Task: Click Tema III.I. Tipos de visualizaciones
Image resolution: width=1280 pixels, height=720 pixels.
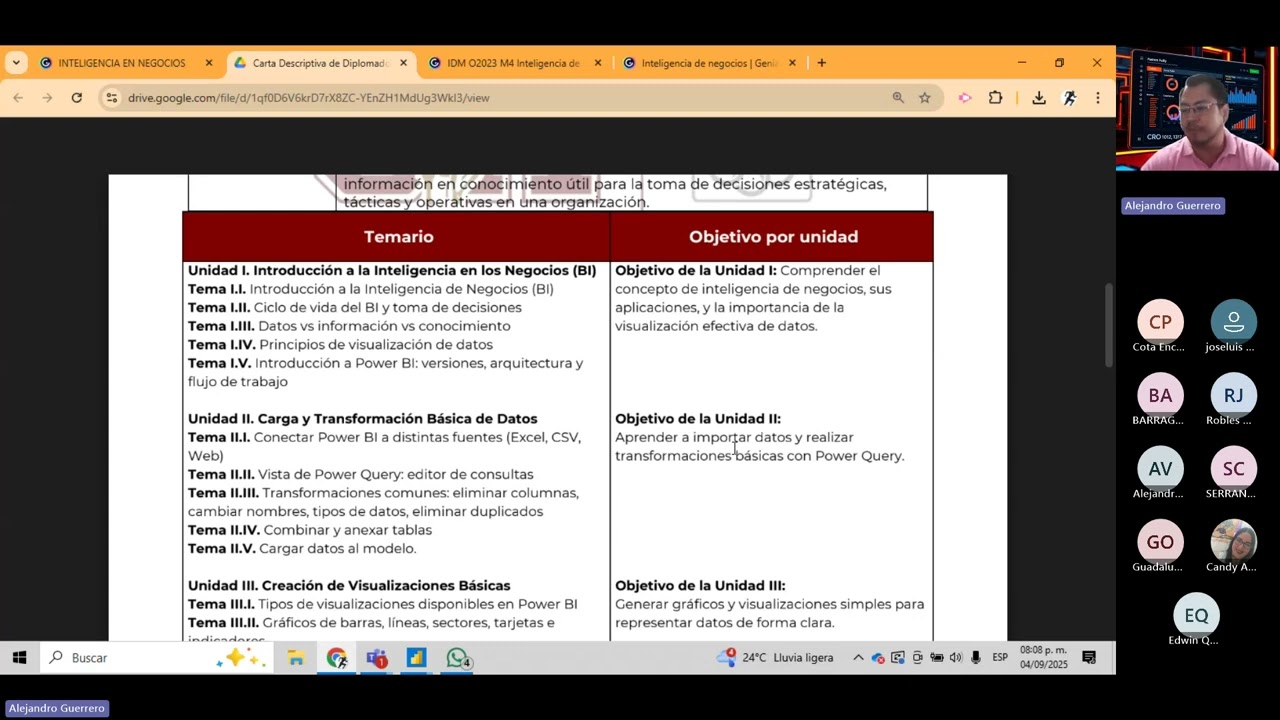Action: pyautogui.click(x=383, y=605)
